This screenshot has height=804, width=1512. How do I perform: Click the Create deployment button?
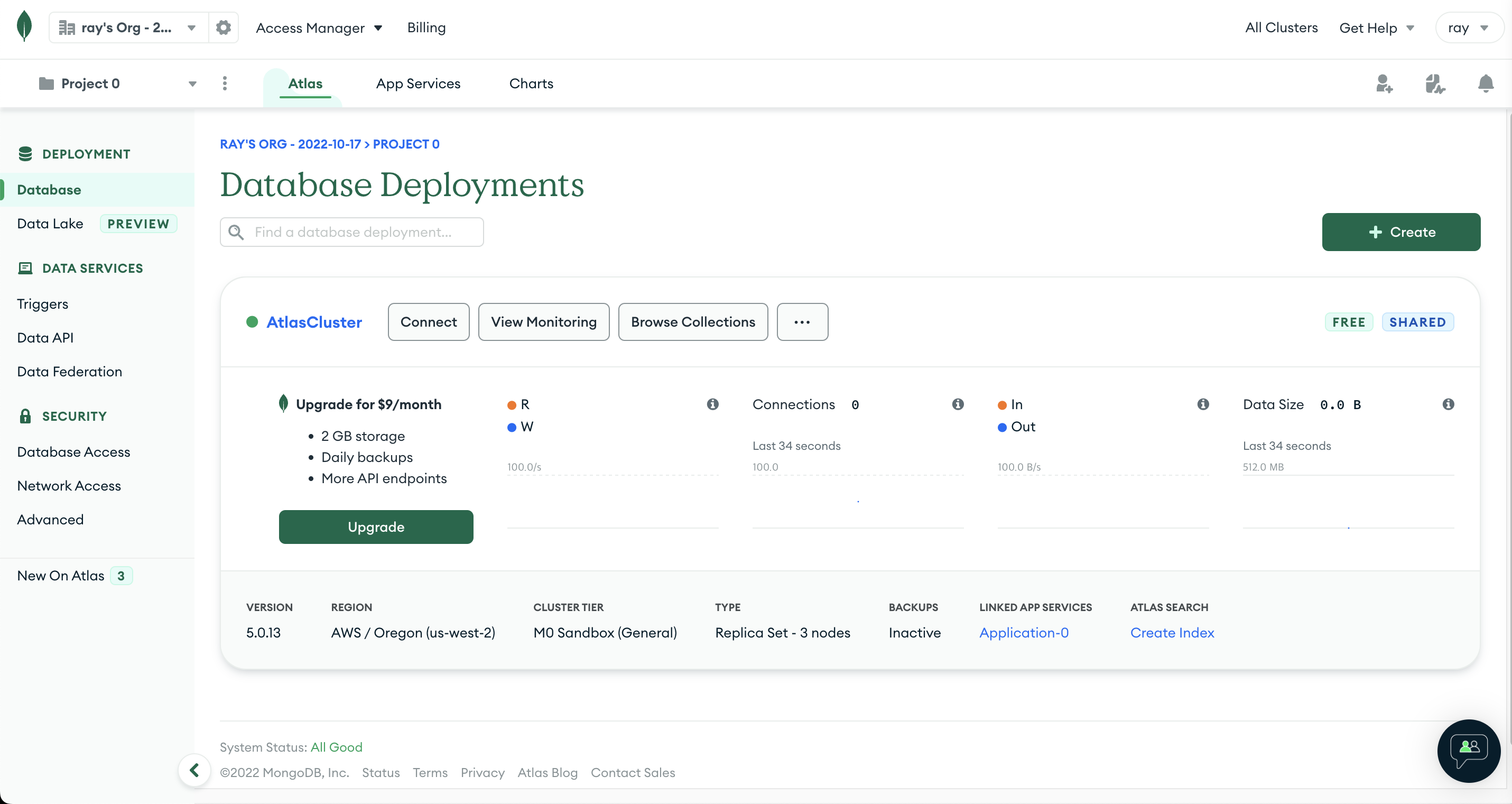(x=1401, y=232)
